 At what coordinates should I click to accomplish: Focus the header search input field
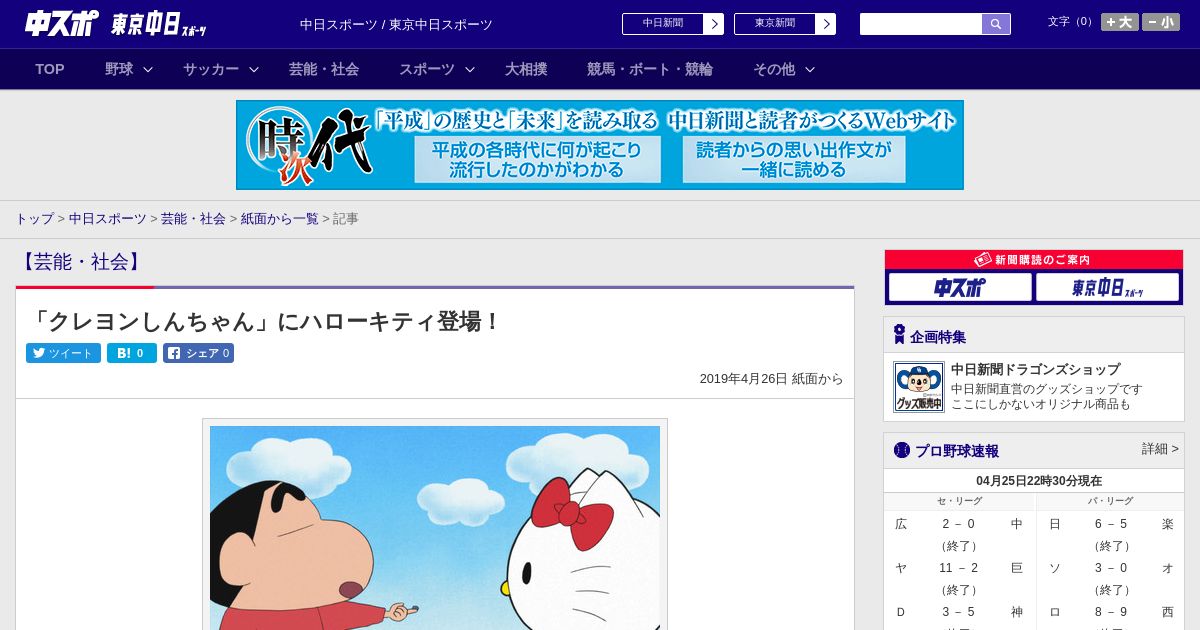click(x=921, y=24)
